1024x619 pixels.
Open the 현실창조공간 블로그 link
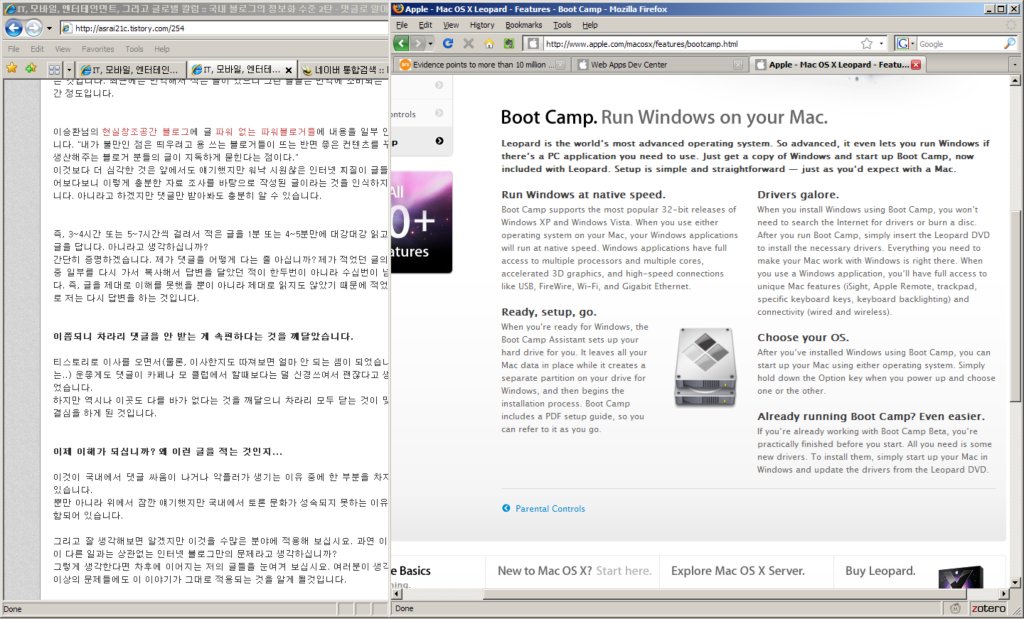[145, 131]
